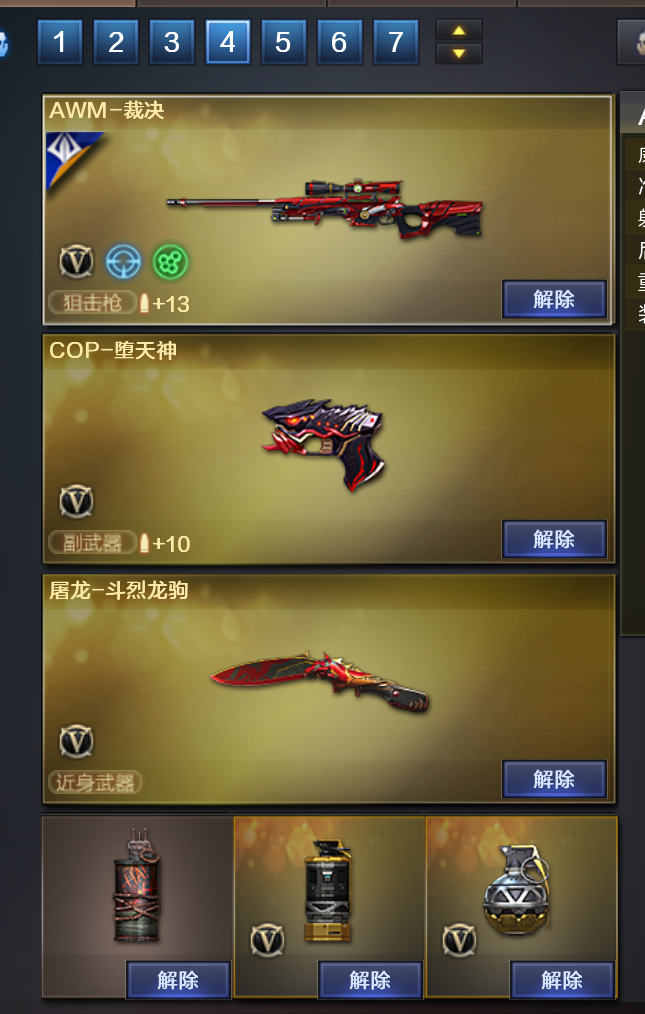Click the V badge on the silver grenade
Viewport: 645px width, 1014px height.
(x=459, y=940)
